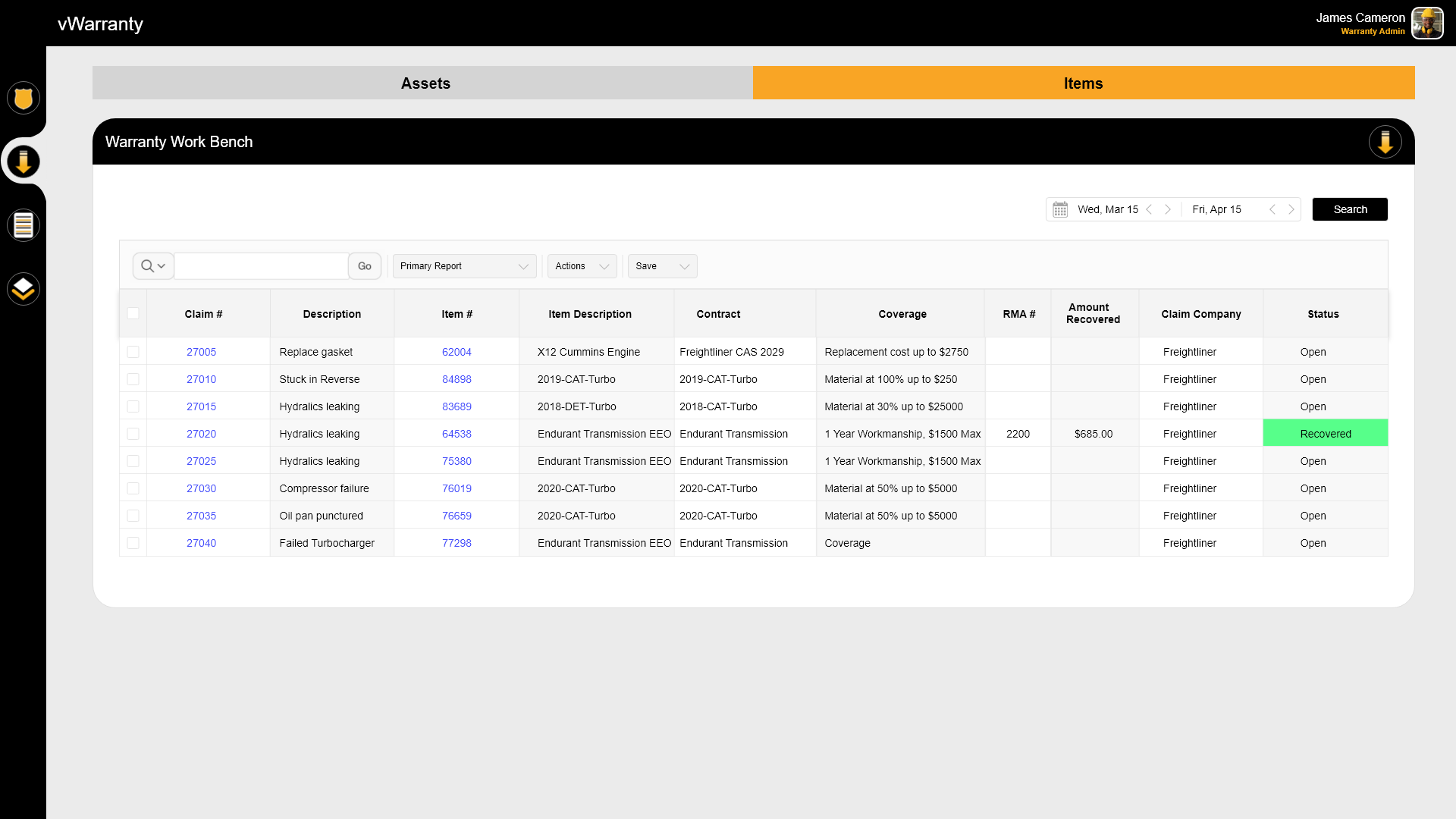Click James Cameron's profile avatar
Screen dimensions: 1456x819
click(x=1427, y=24)
